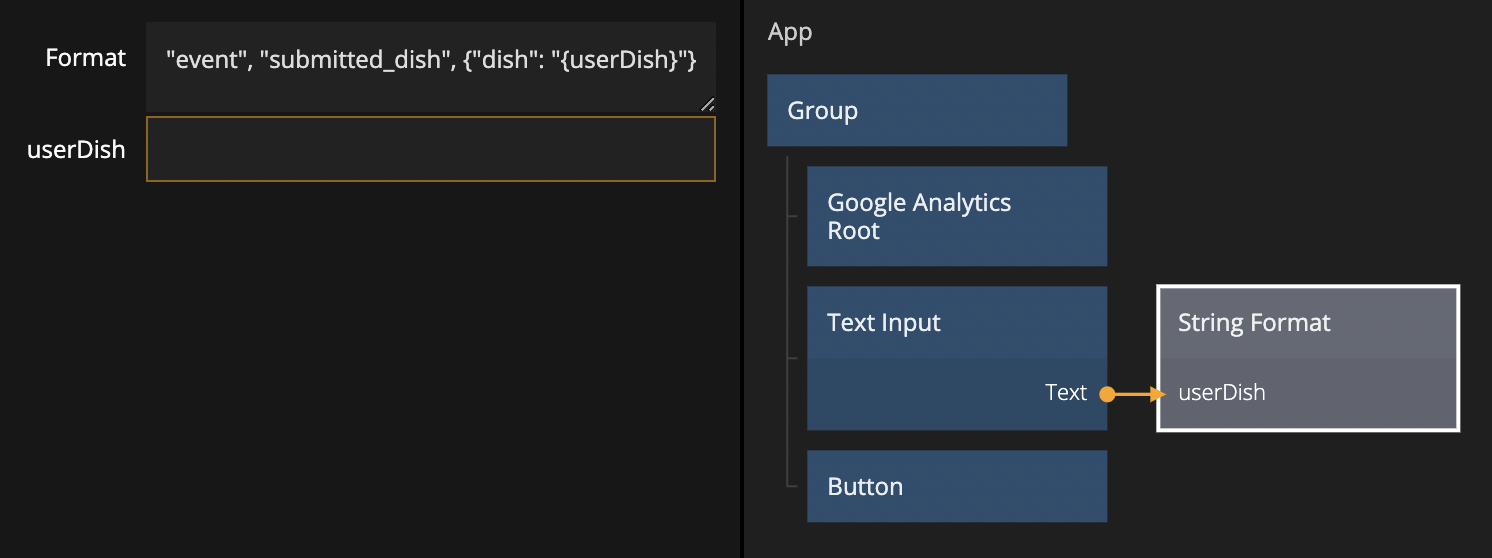Viewport: 1492px width, 558px height.
Task: Click the userDish port on String Format
Action: click(1222, 393)
